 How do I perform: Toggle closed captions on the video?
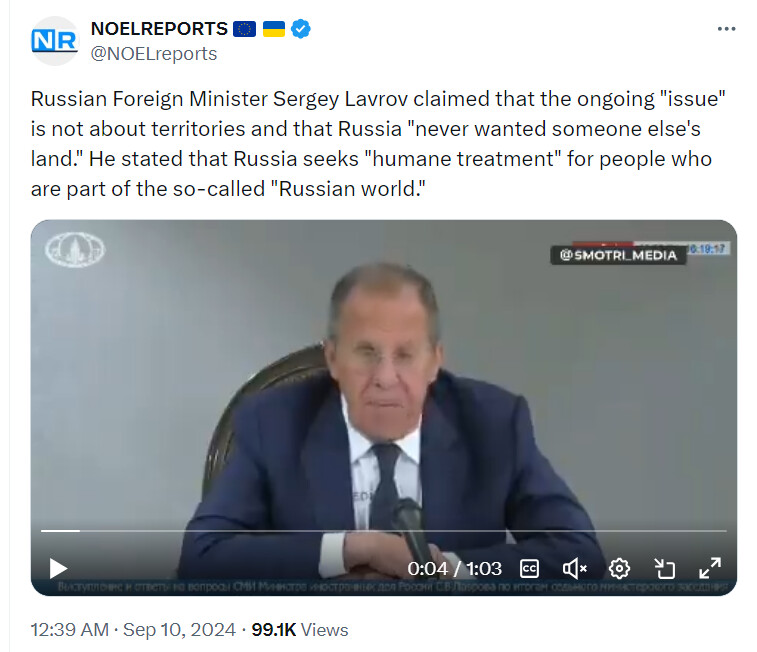(529, 569)
